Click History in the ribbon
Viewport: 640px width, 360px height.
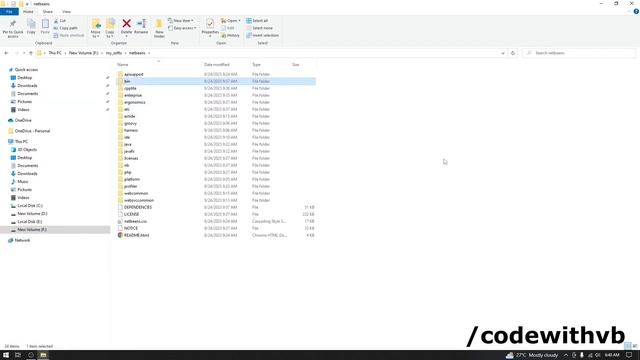tap(230, 36)
